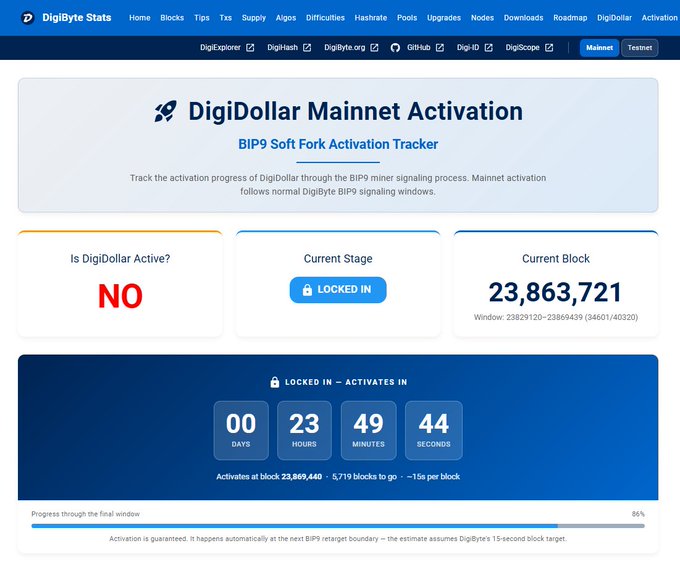Go to Difficulties page
680x567 pixels.
[x=325, y=18]
